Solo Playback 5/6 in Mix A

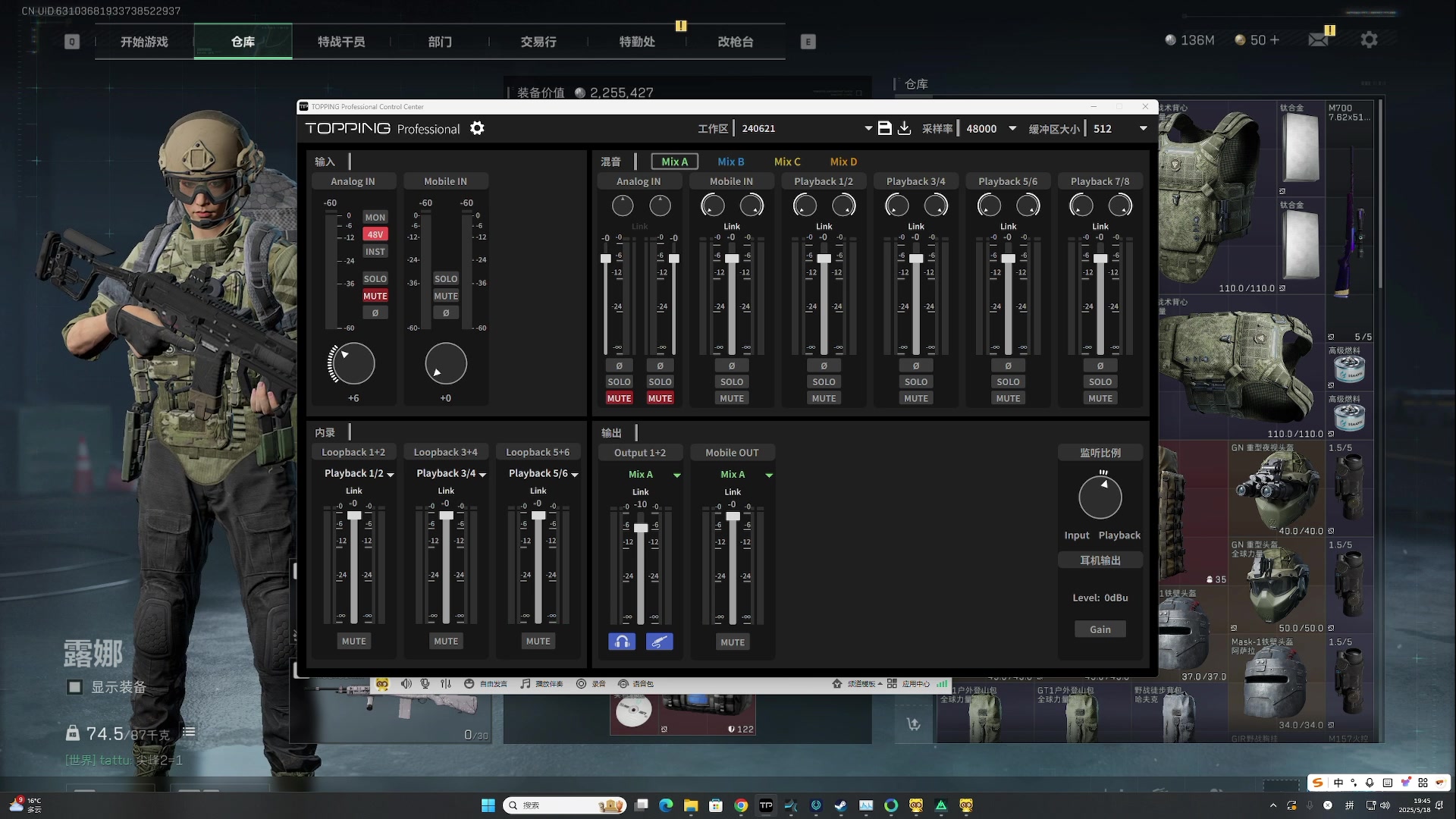pos(1008,381)
